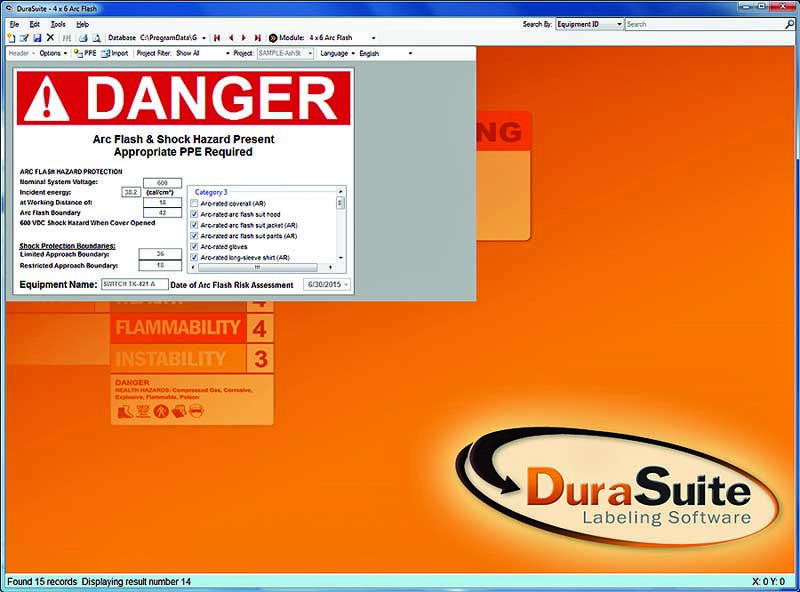Click the Header toolbar dropdown

click(21, 53)
